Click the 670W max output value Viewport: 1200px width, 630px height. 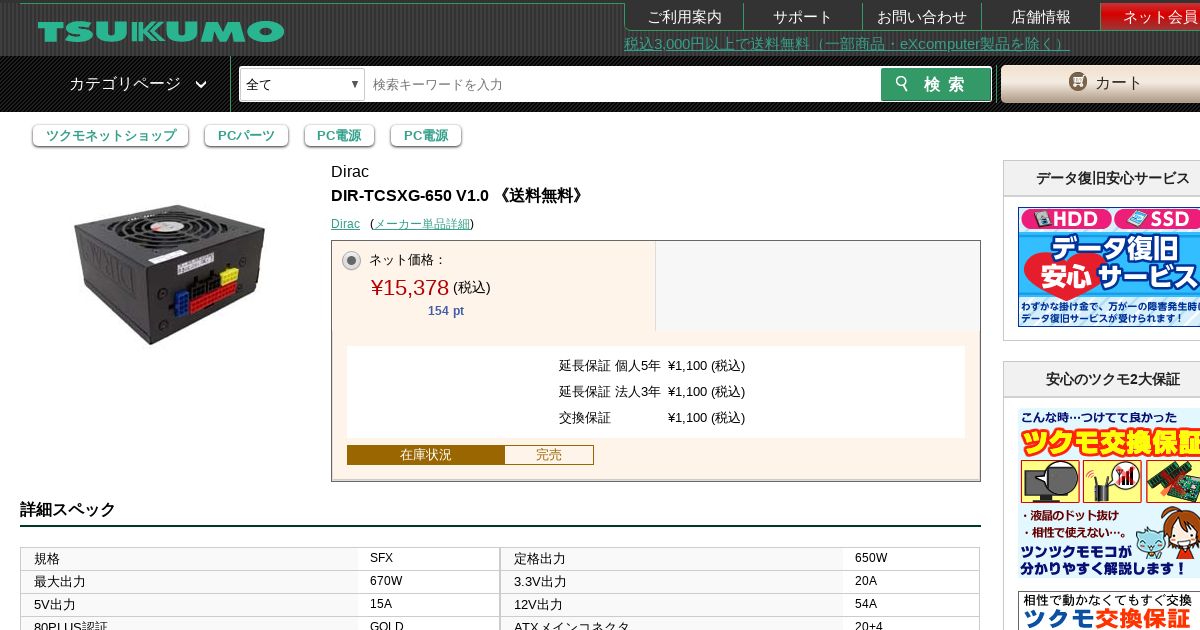pyautogui.click(x=386, y=581)
